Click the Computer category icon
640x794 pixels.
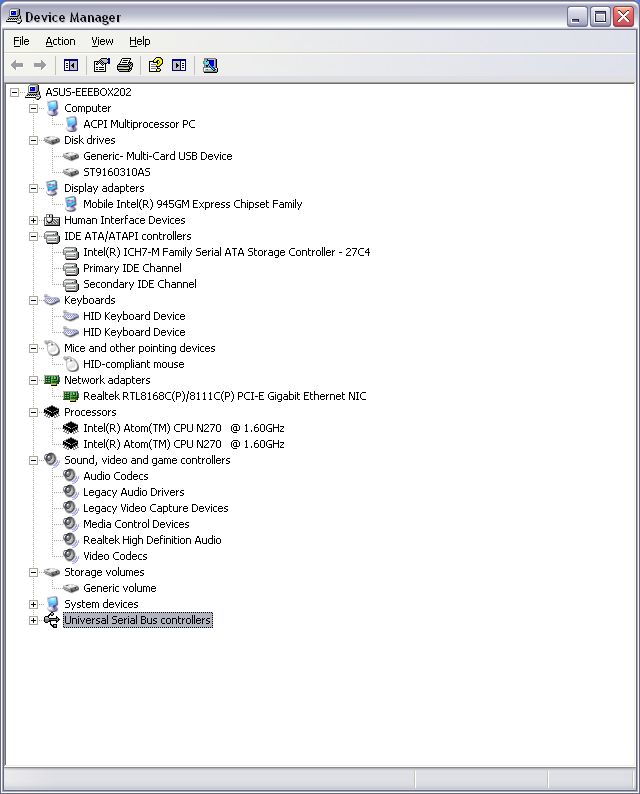(x=52, y=108)
